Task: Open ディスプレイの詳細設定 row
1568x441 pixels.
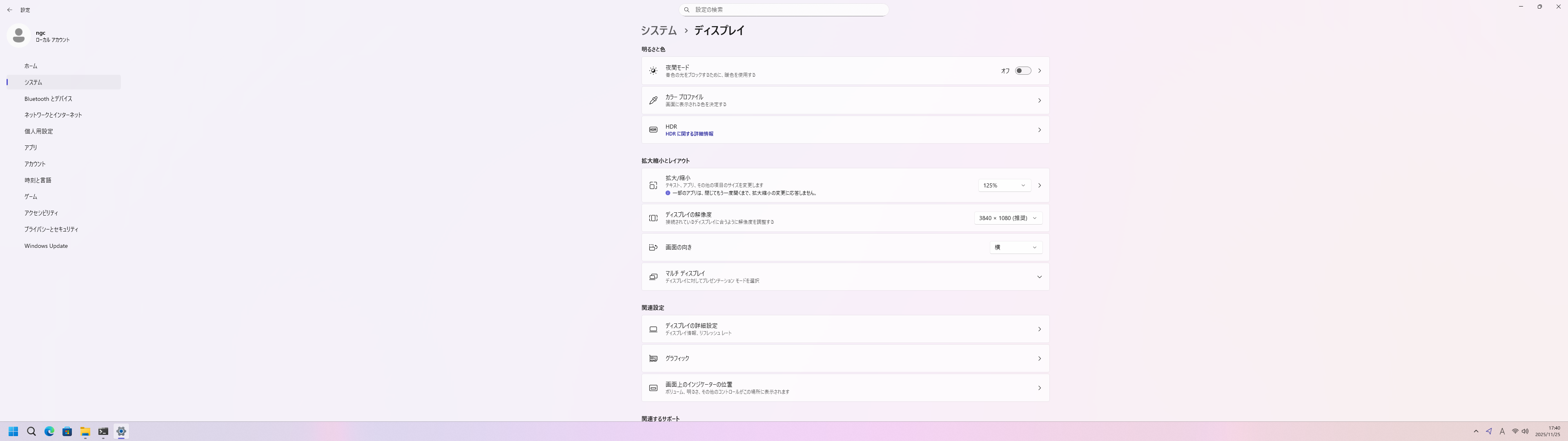Action: point(845,329)
